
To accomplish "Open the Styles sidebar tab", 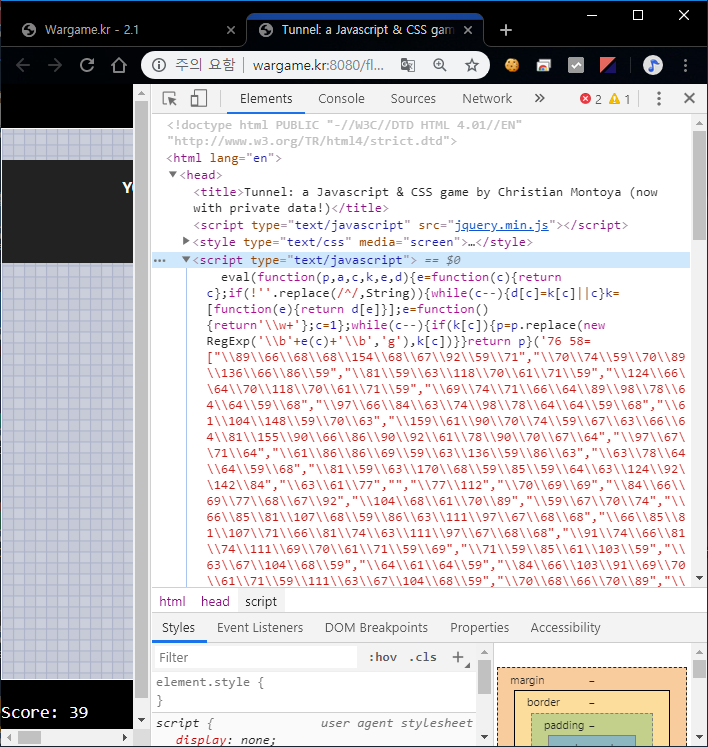I will 179,627.
